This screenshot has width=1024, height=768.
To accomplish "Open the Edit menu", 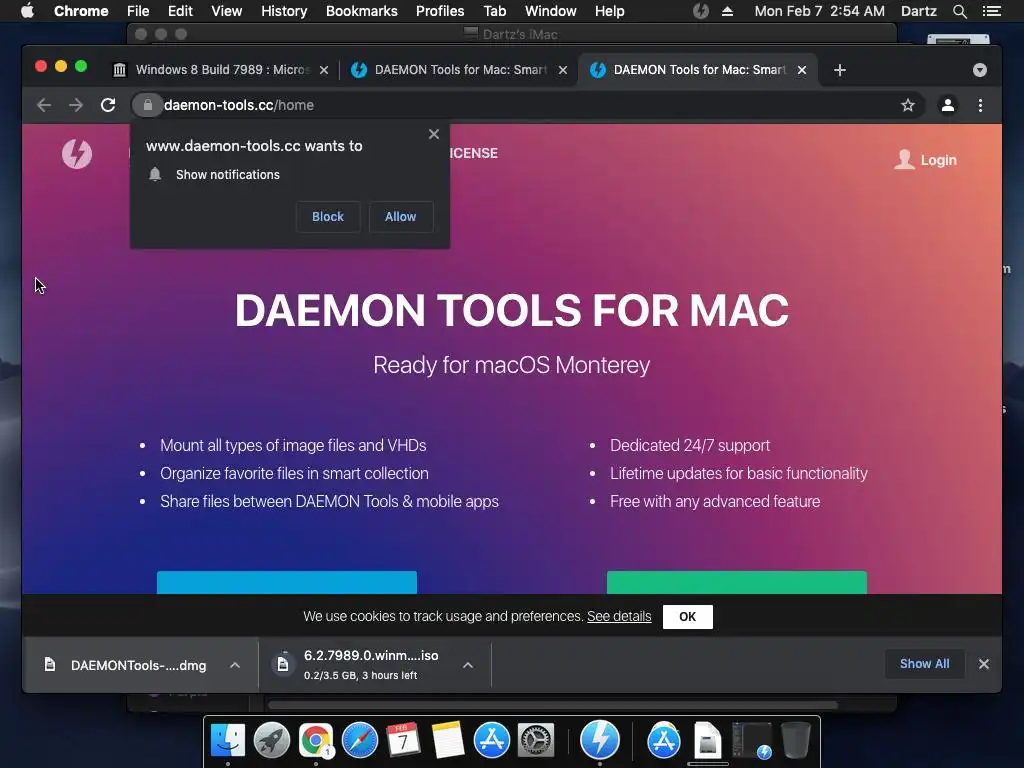I will 180,11.
